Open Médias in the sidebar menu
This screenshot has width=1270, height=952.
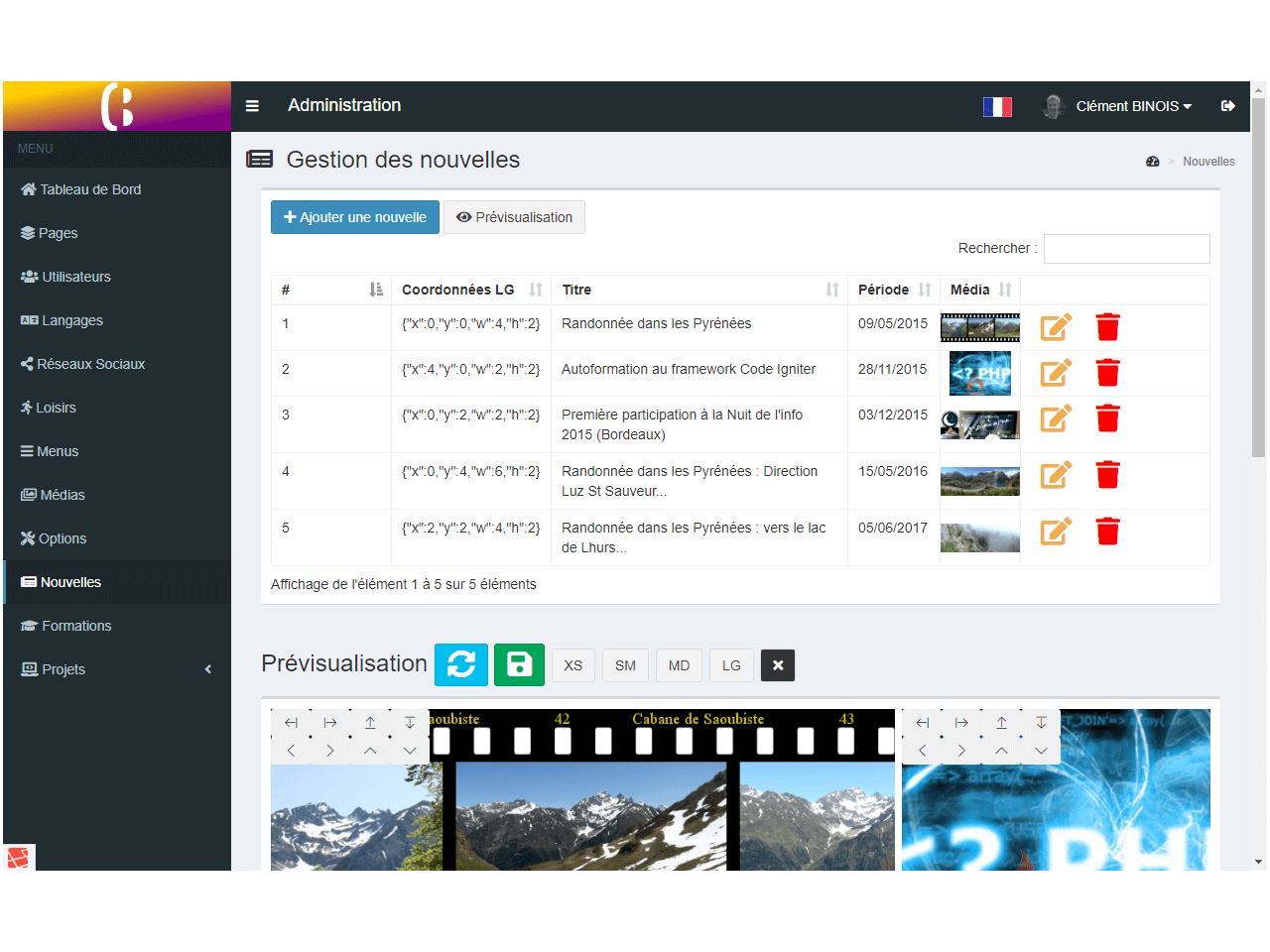point(63,495)
